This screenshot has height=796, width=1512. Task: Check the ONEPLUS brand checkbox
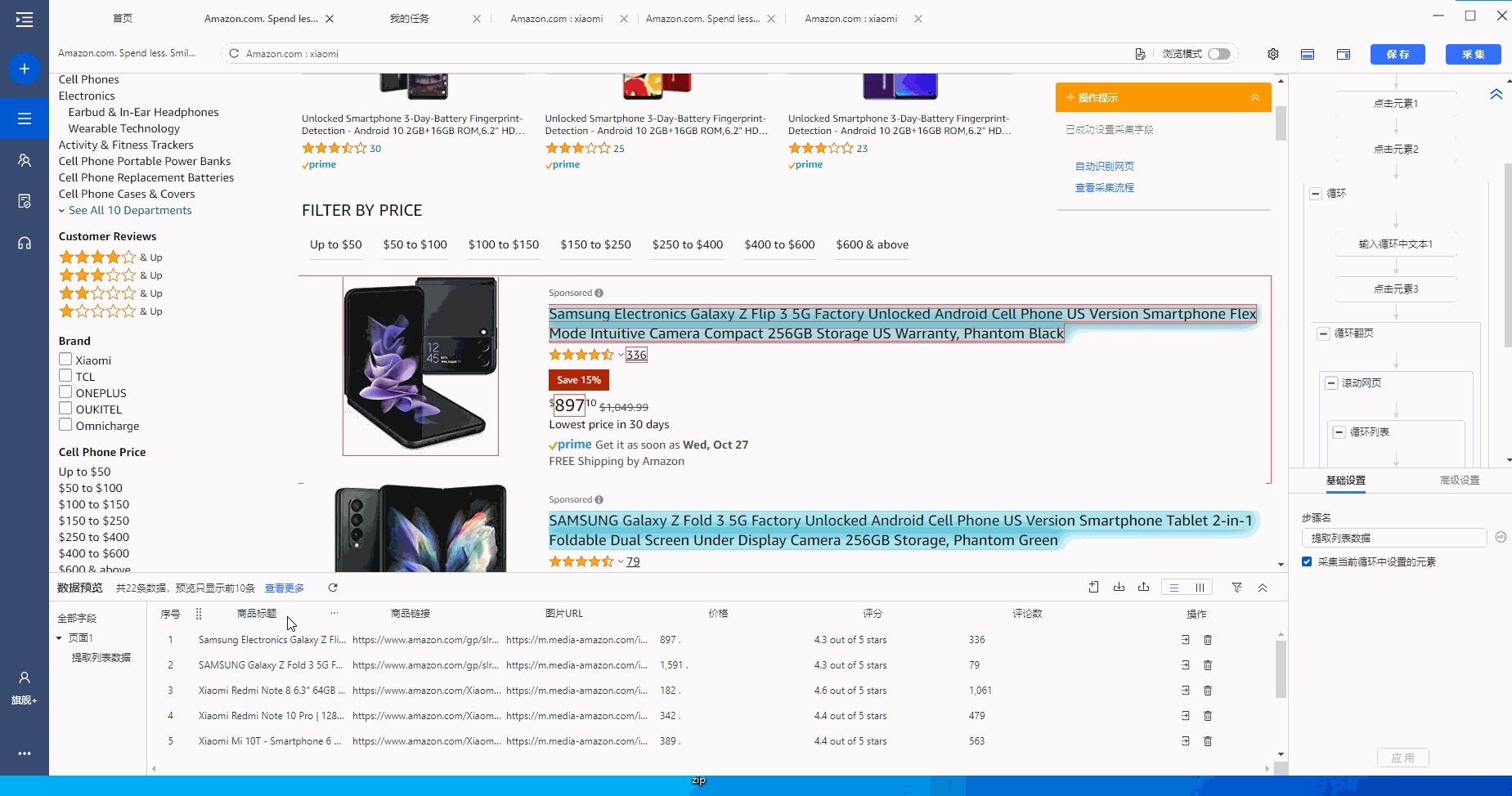coord(65,391)
